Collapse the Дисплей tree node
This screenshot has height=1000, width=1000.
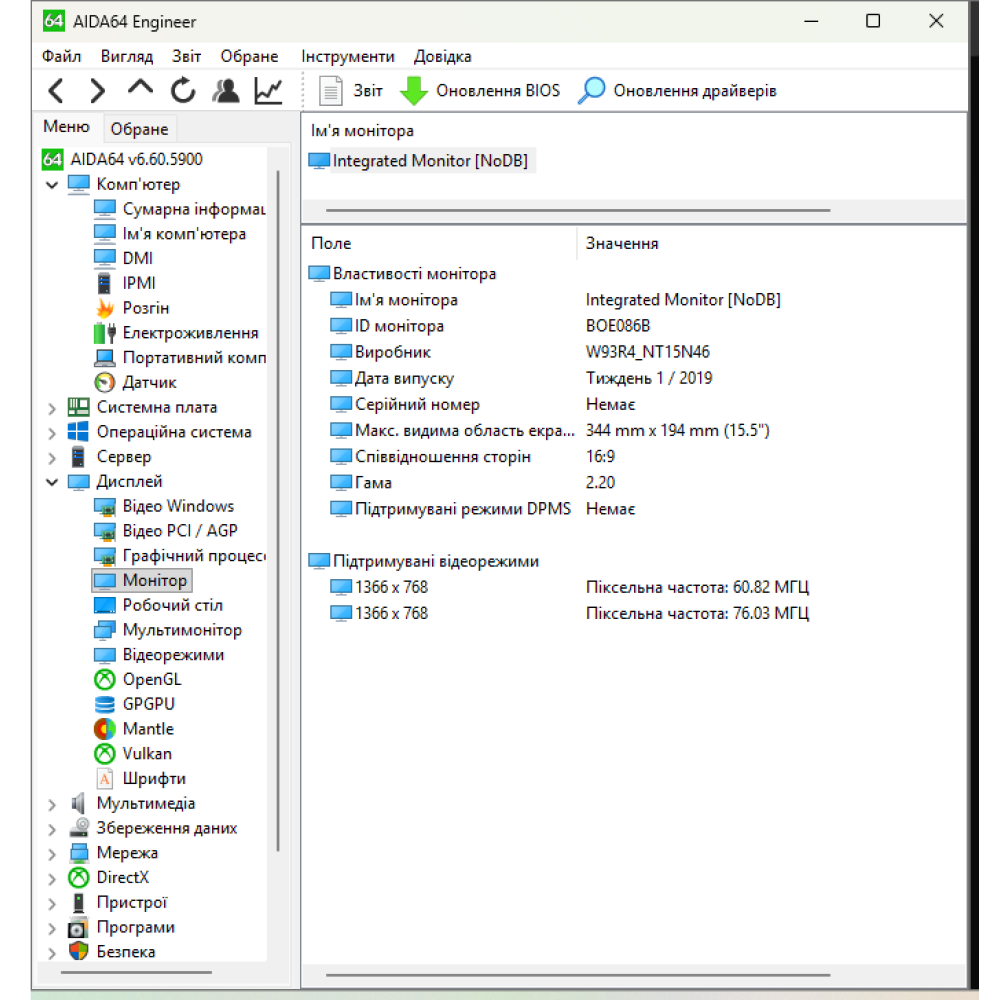pyautogui.click(x=52, y=482)
